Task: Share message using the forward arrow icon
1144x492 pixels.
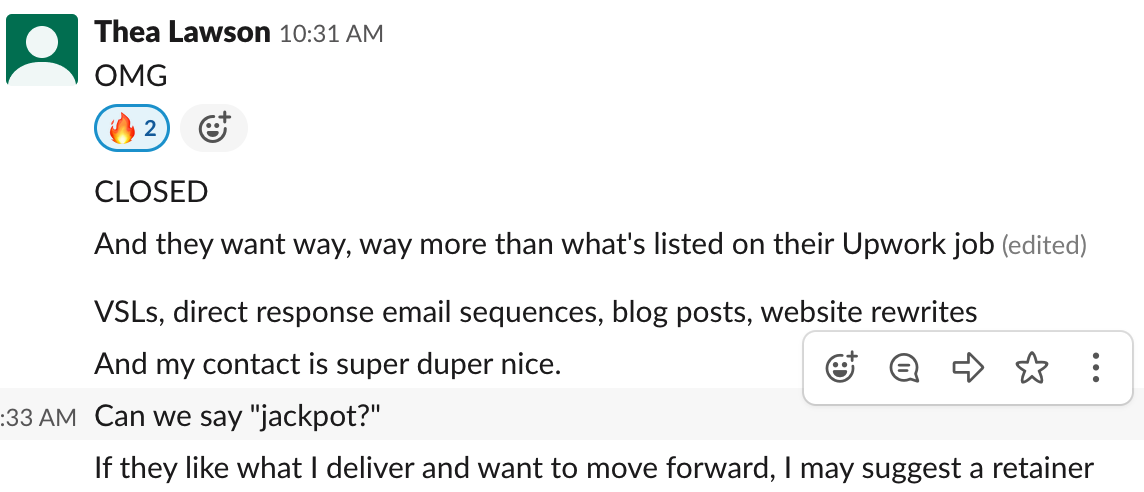Action: (x=968, y=367)
